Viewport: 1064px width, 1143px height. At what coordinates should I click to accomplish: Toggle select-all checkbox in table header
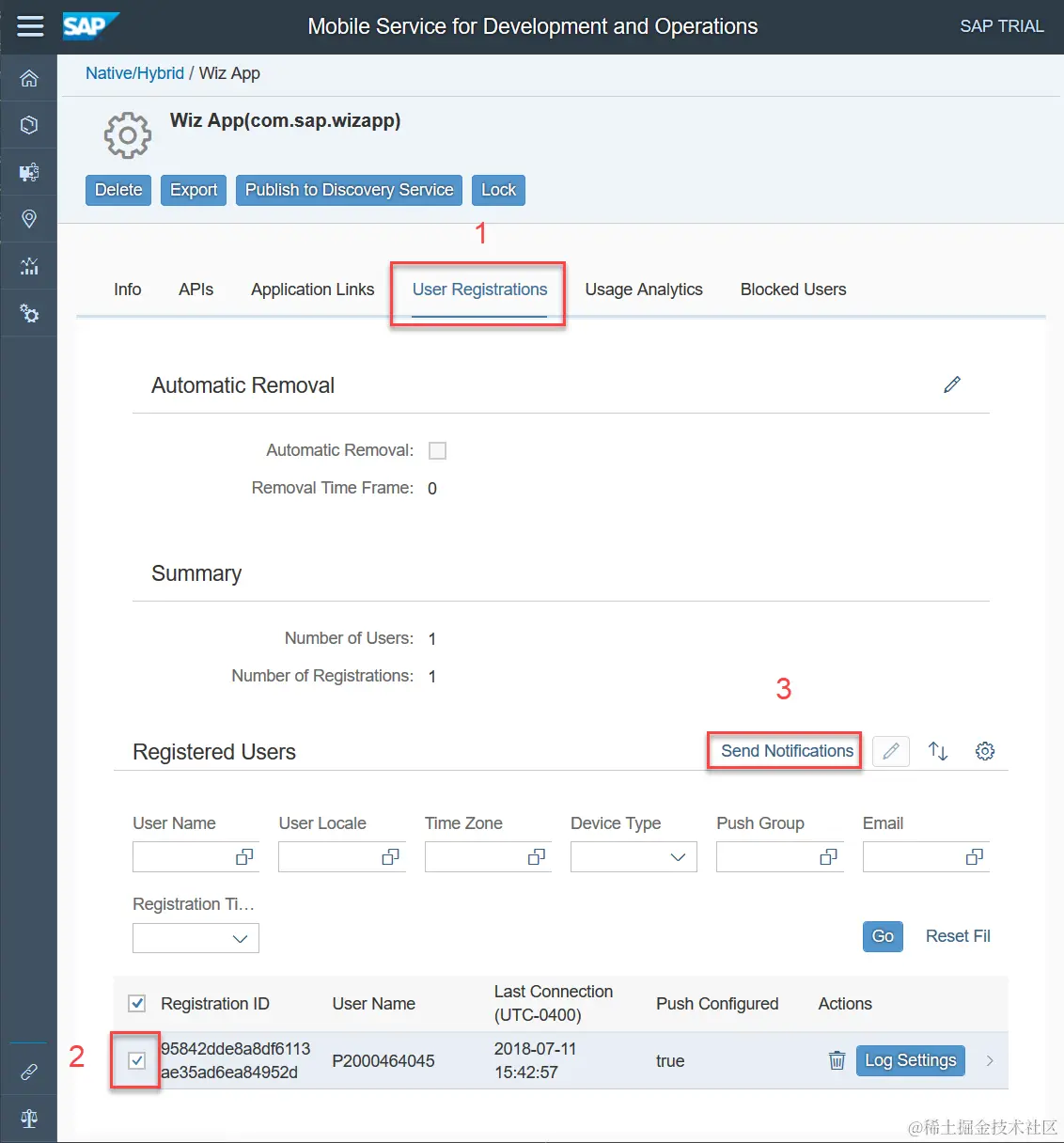(137, 1003)
